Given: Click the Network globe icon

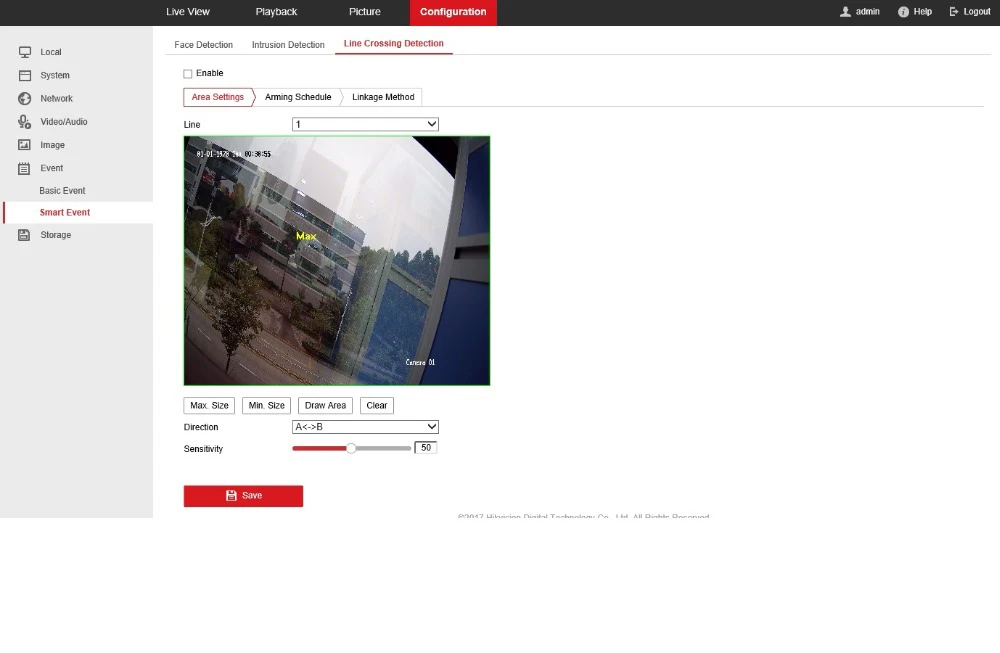Looking at the screenshot, I should coord(25,98).
